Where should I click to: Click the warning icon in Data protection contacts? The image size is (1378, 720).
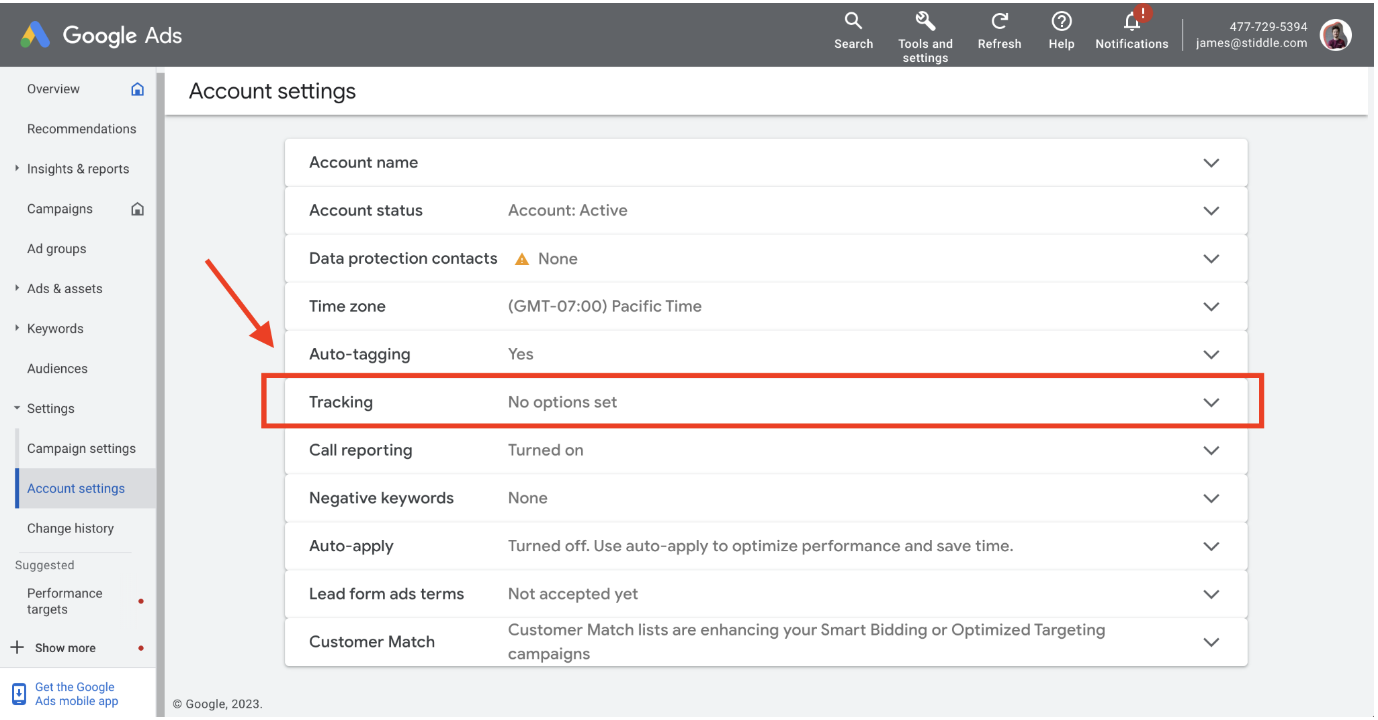[521, 259]
